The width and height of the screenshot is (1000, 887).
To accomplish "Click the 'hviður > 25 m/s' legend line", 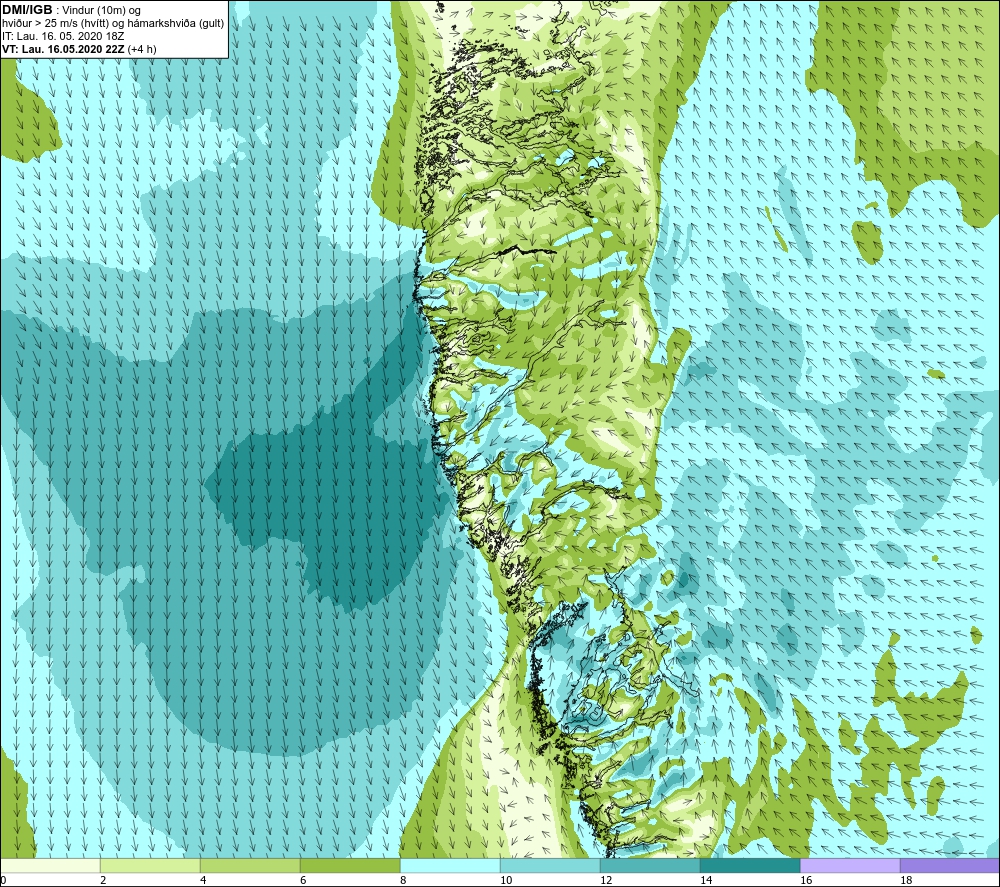I will click(113, 23).
